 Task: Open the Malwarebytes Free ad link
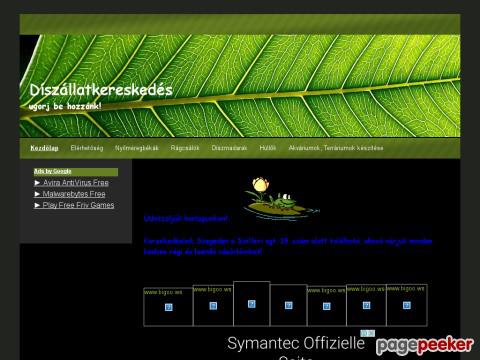70,194
